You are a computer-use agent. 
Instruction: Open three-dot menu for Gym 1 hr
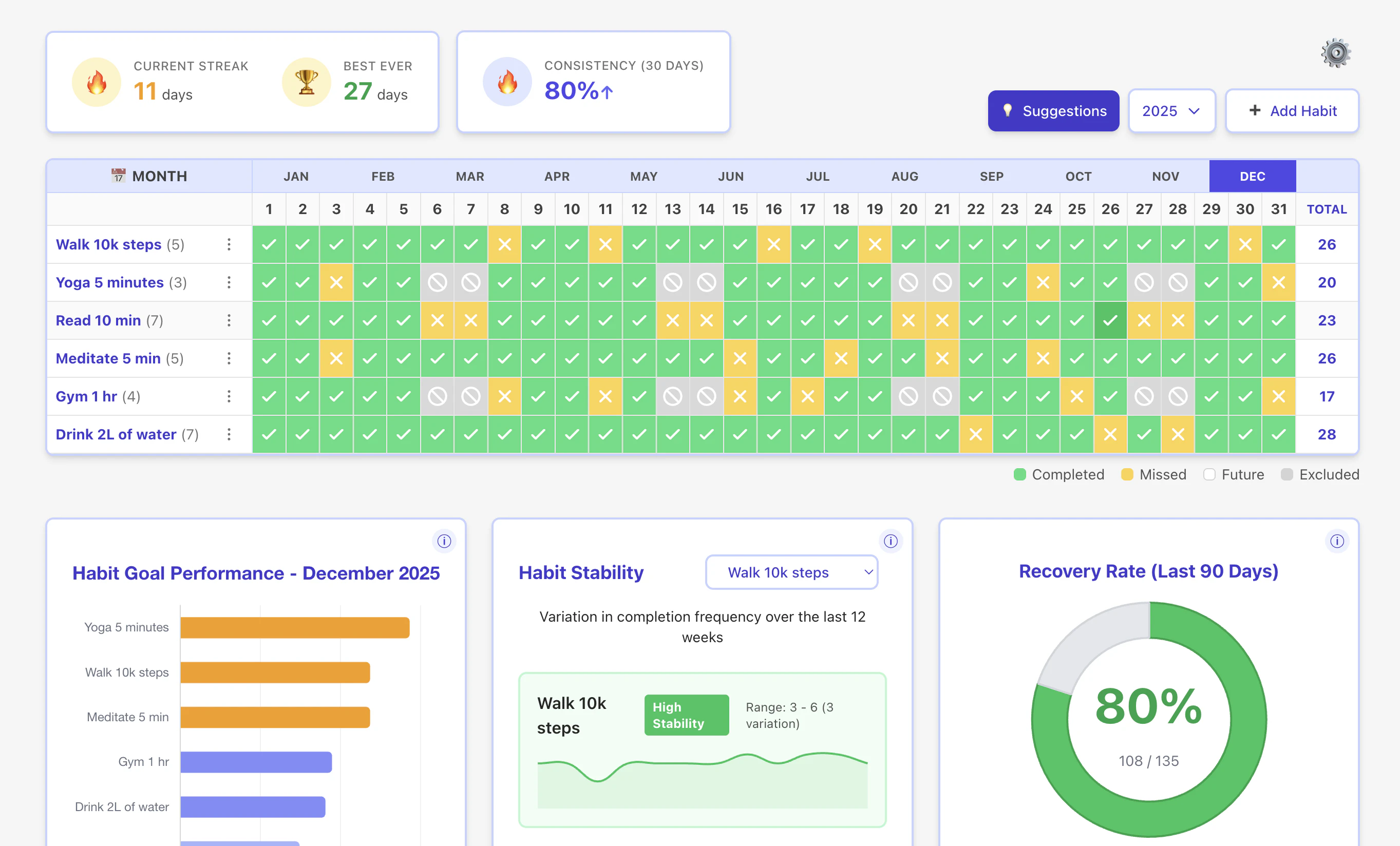229,396
